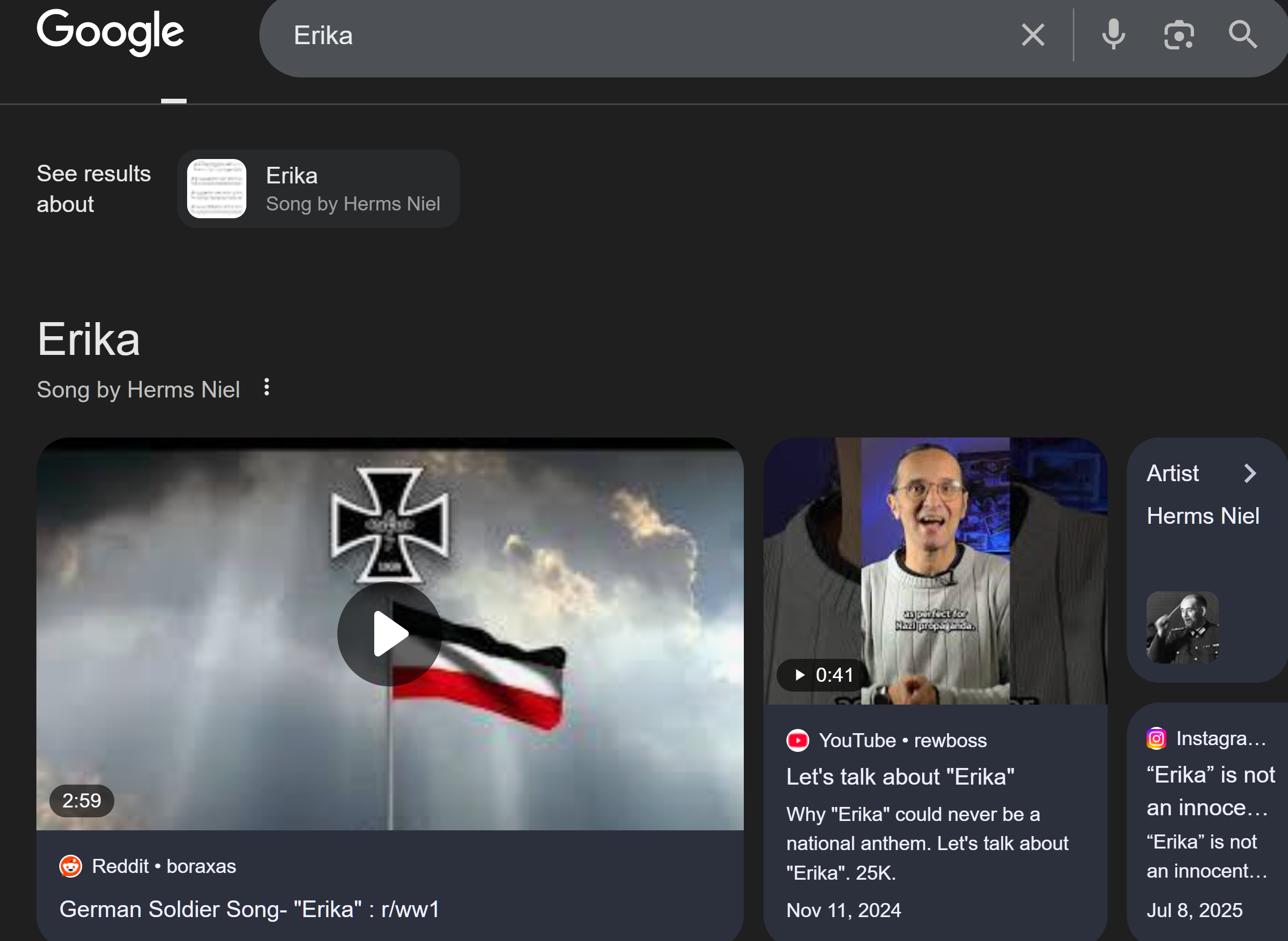1288x941 pixels.
Task: Click the sheet music thumbnail for Erika
Action: (216, 189)
